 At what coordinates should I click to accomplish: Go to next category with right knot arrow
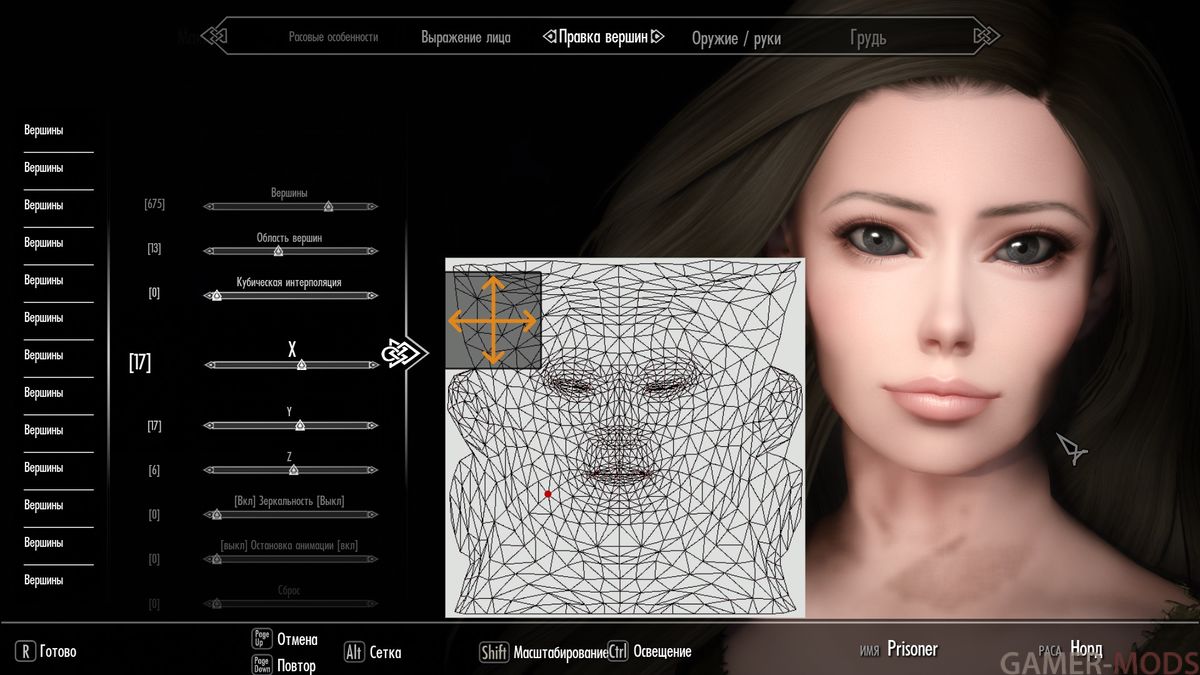[x=986, y=38]
